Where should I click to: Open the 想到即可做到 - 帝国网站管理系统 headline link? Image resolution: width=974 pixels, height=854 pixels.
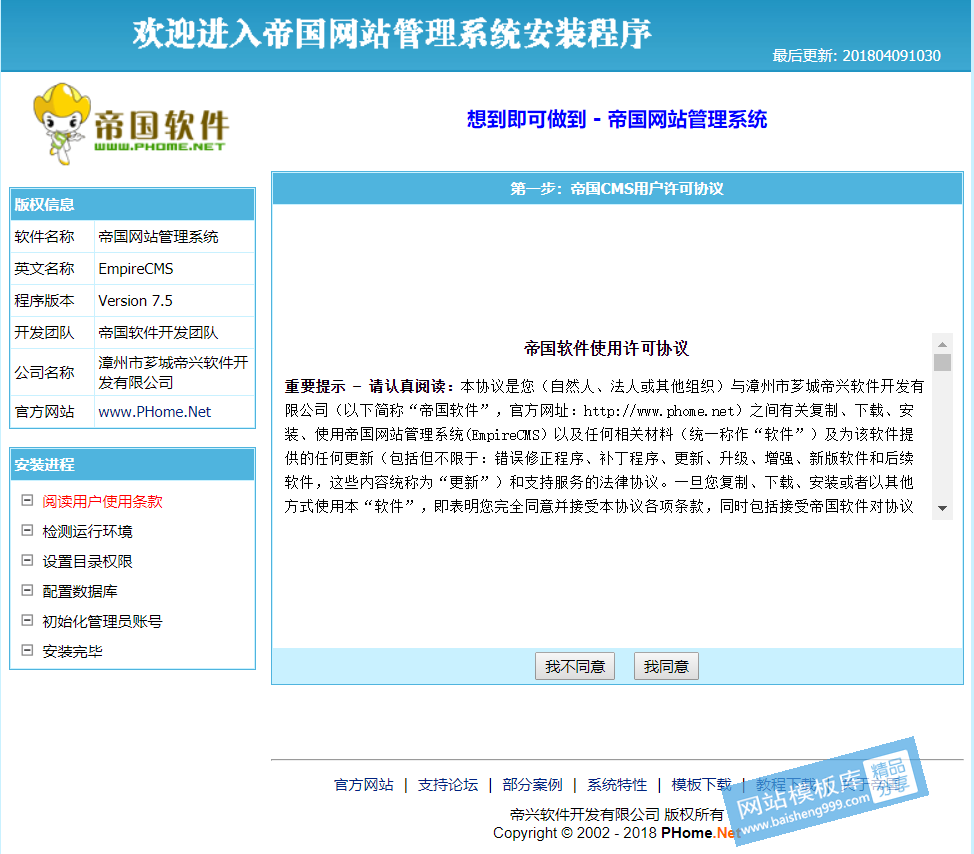click(x=617, y=119)
